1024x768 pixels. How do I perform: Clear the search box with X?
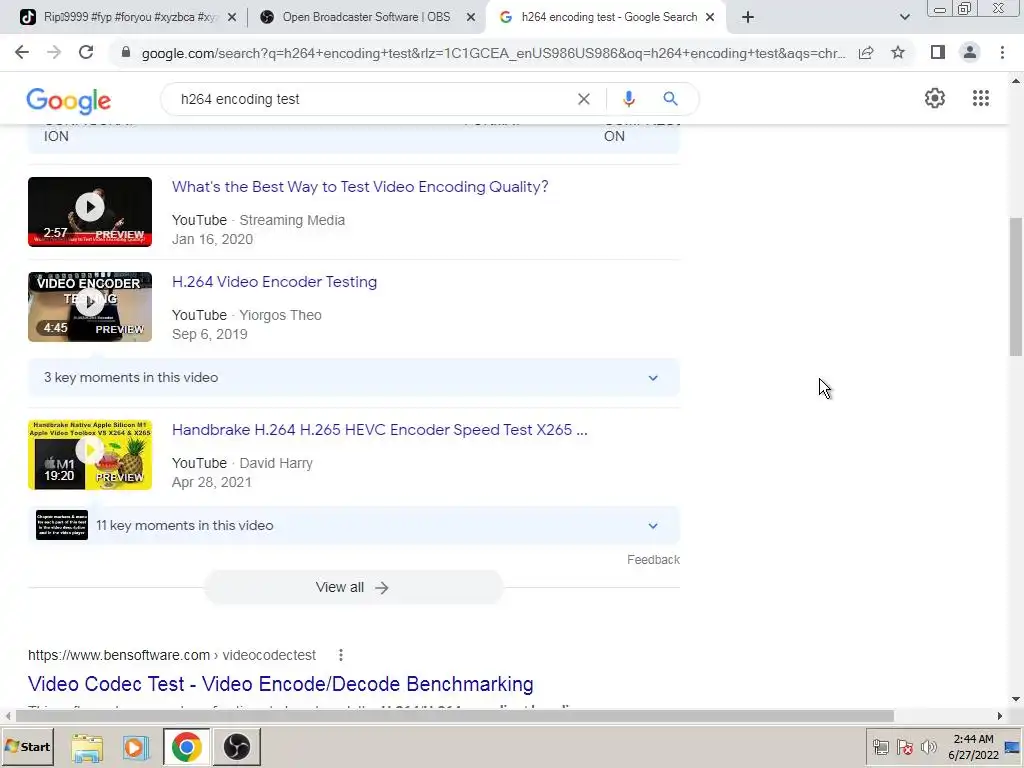pyautogui.click(x=584, y=99)
